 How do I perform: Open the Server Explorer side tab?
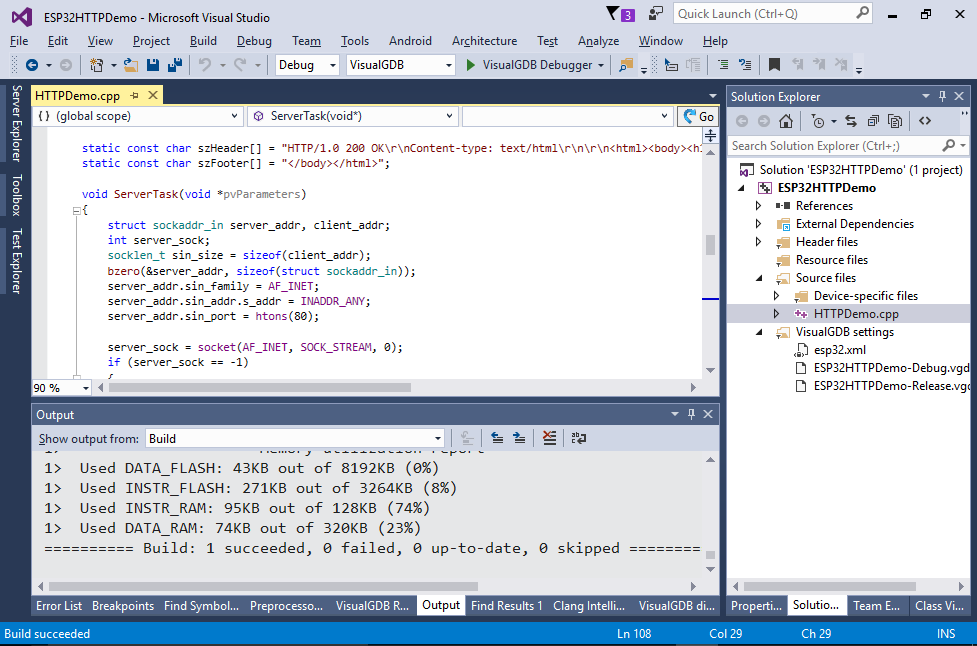tap(17, 123)
